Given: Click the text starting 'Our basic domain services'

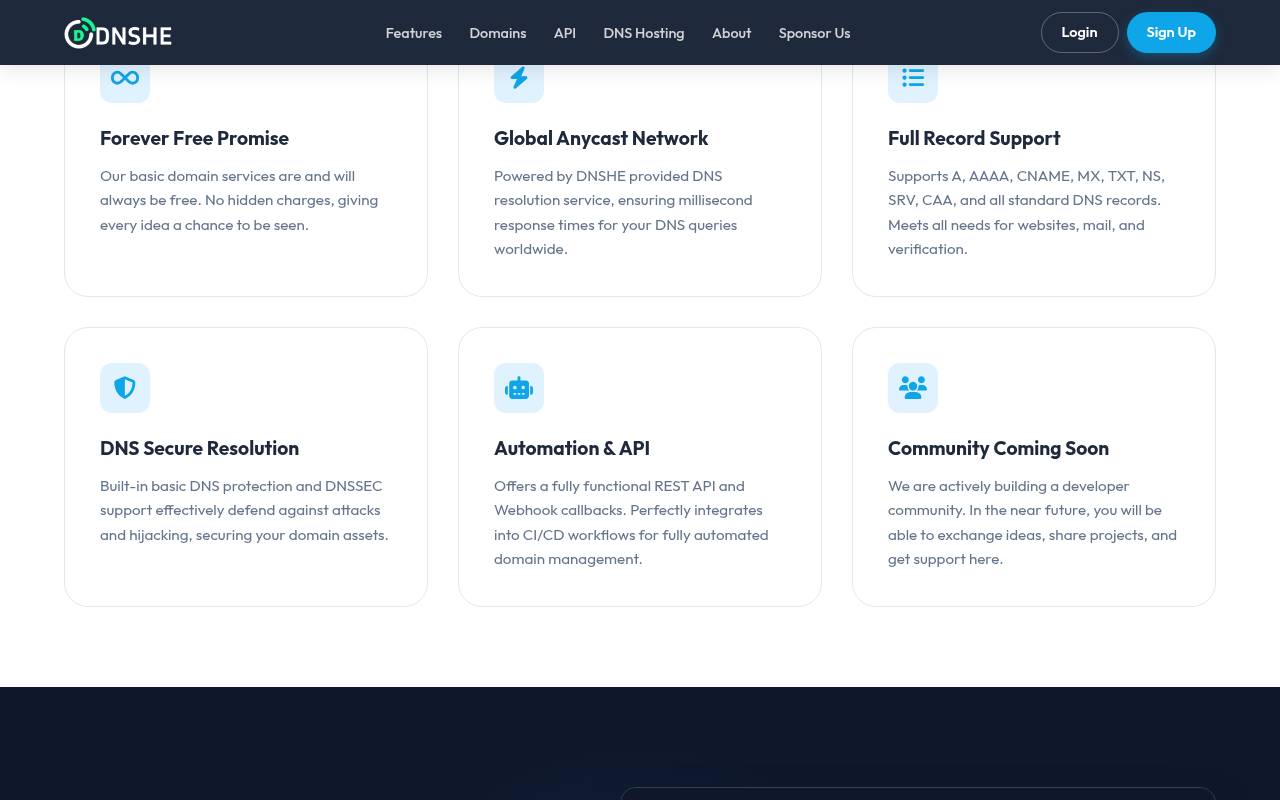Looking at the screenshot, I should point(239,200).
